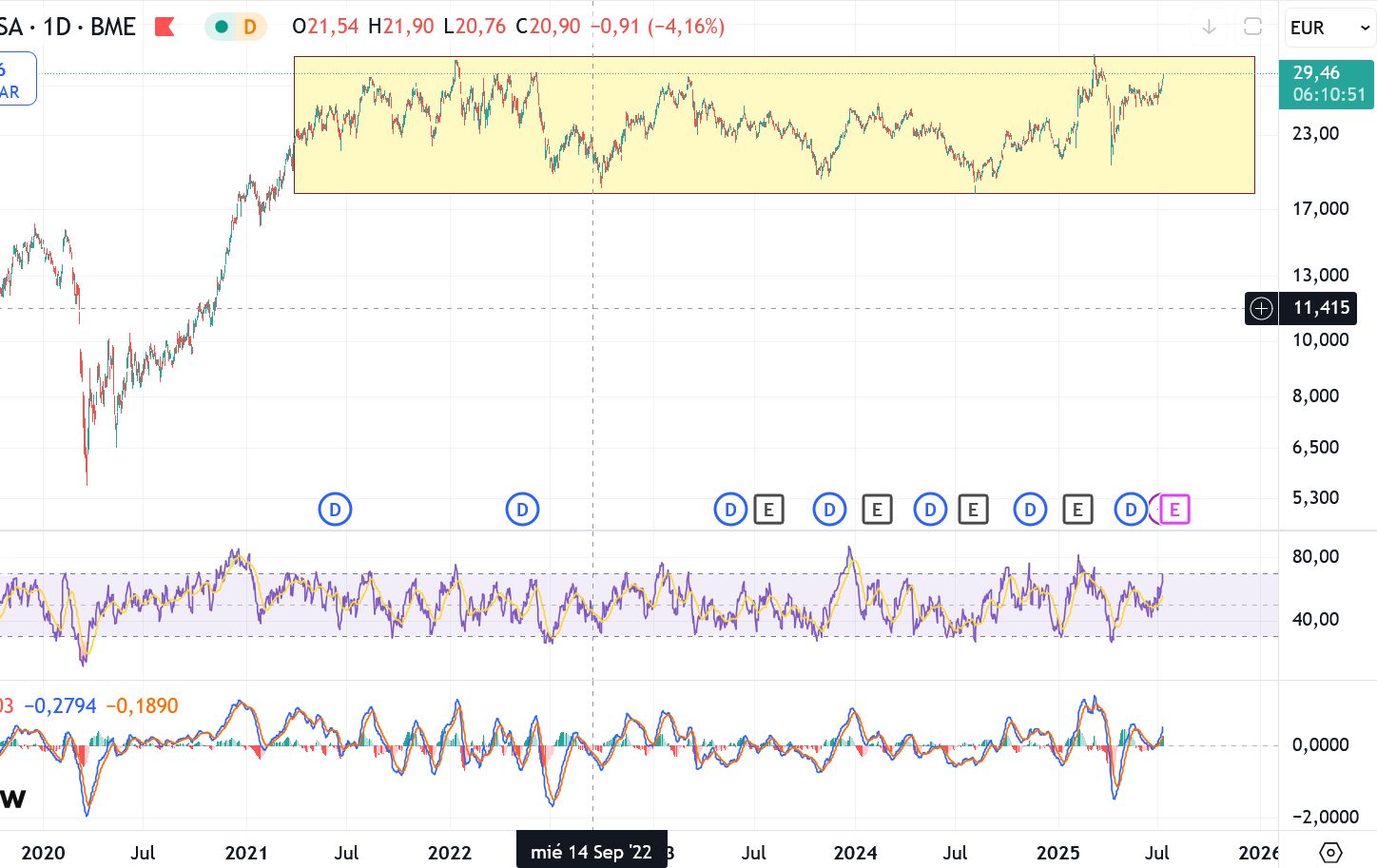Screen dimensions: 1377x868
Task: Click the red flag icon next to BME
Action: pos(165,27)
